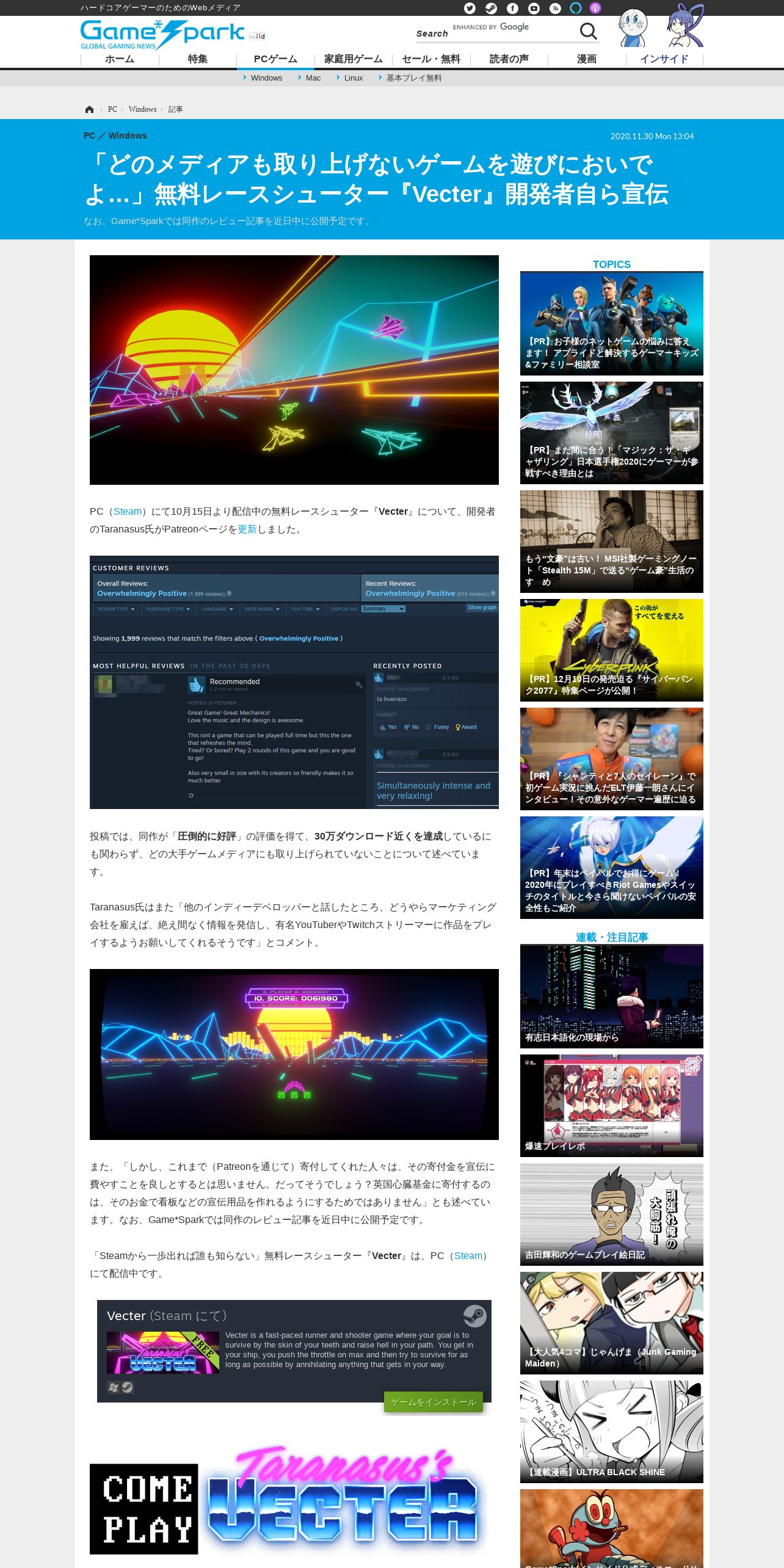Open the 爆速プレイレポ series card
The image size is (784, 1568).
coord(612,1106)
